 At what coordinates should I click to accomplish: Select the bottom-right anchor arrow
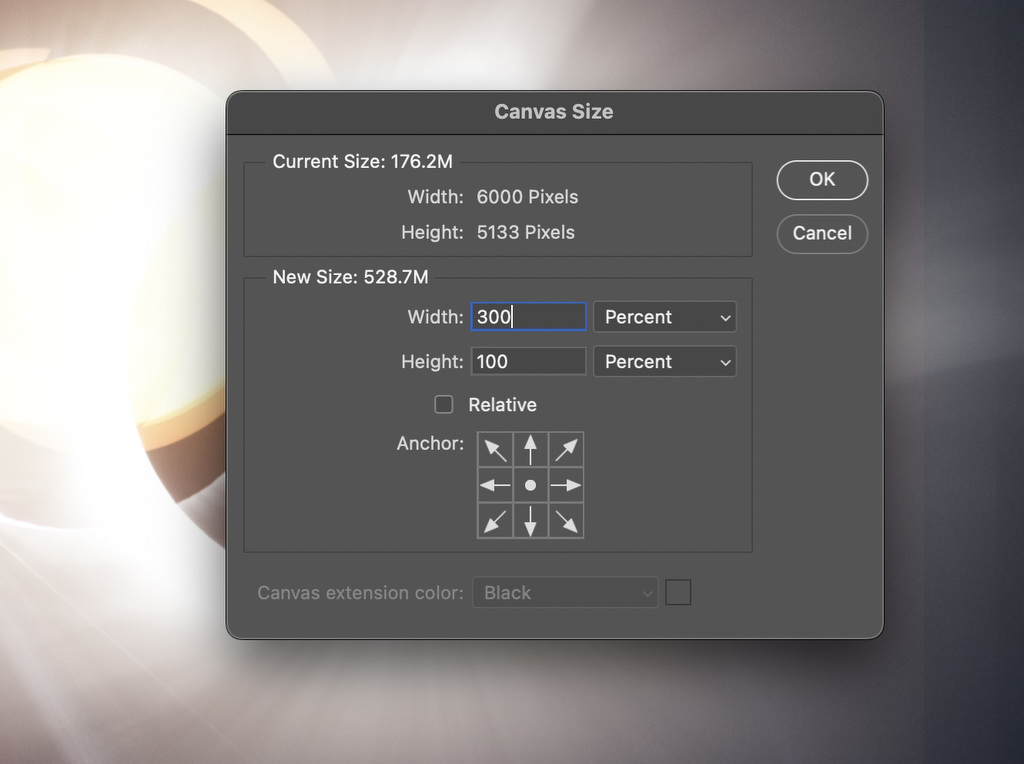coord(566,520)
